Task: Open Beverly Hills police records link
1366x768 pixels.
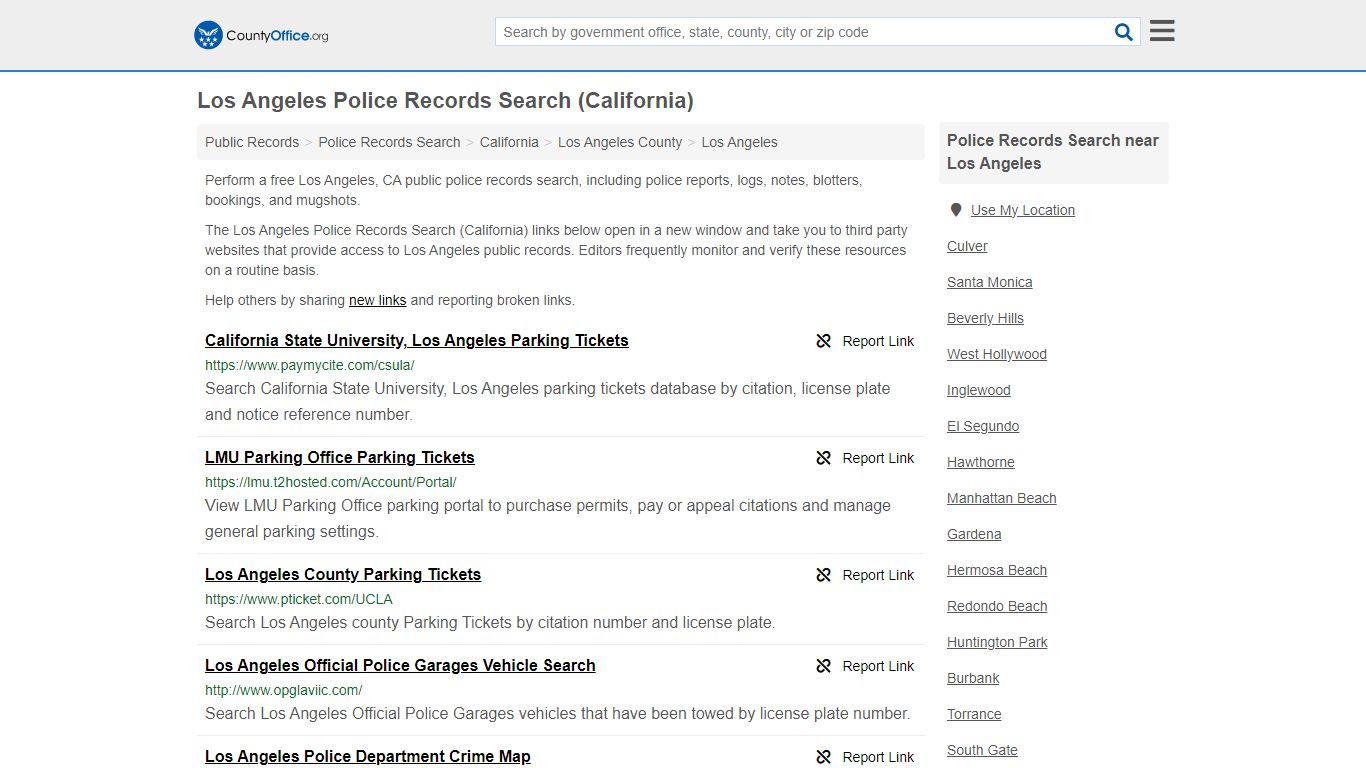Action: pyautogui.click(x=985, y=318)
